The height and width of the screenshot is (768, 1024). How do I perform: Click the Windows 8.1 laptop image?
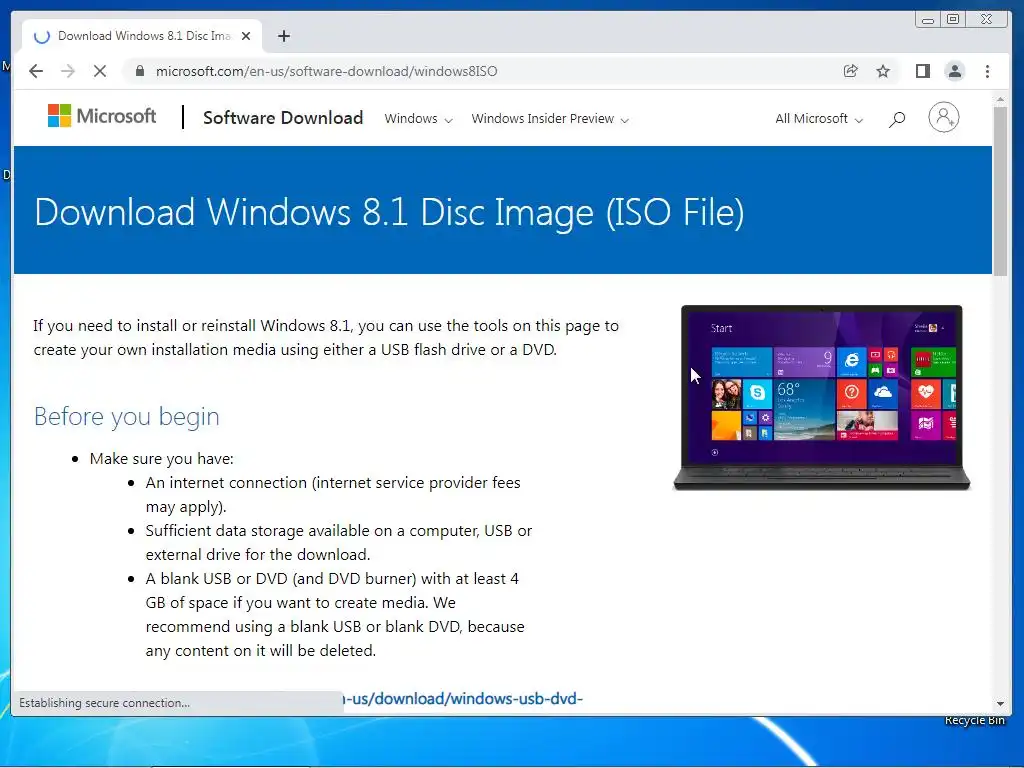(x=822, y=397)
